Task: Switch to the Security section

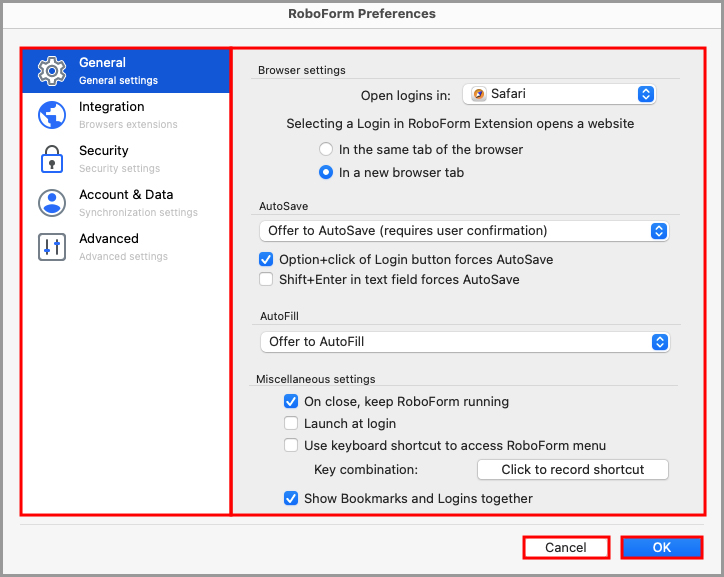Action: (x=126, y=159)
